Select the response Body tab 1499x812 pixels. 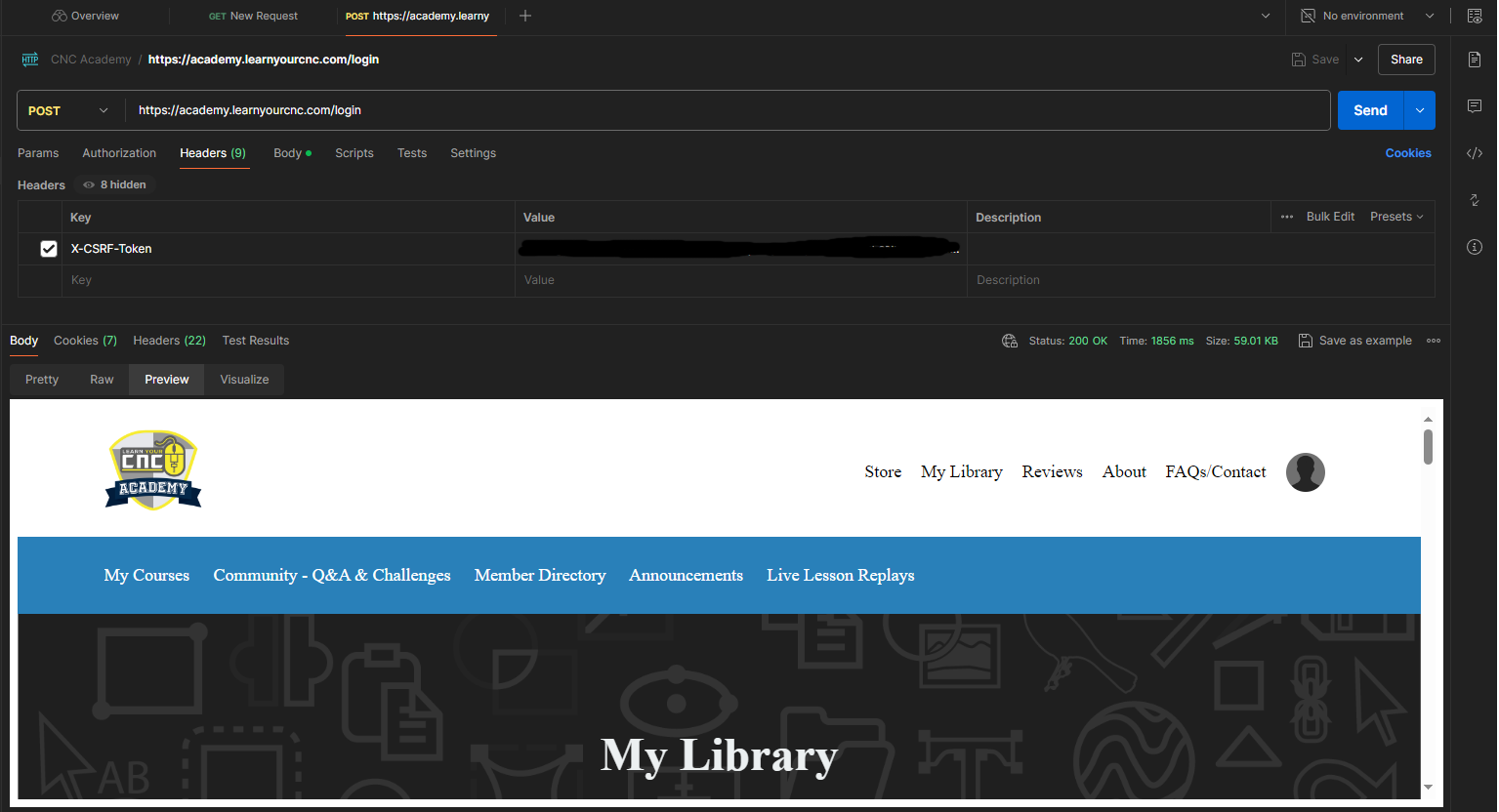23,341
